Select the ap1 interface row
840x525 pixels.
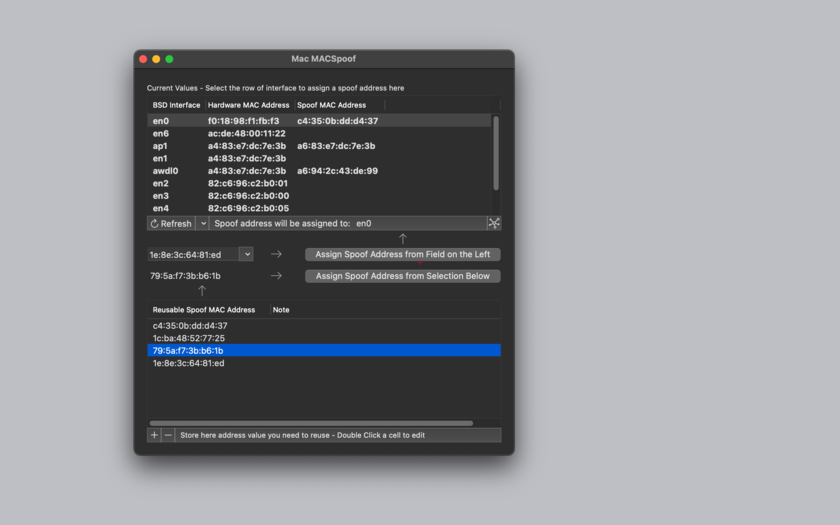[319, 146]
